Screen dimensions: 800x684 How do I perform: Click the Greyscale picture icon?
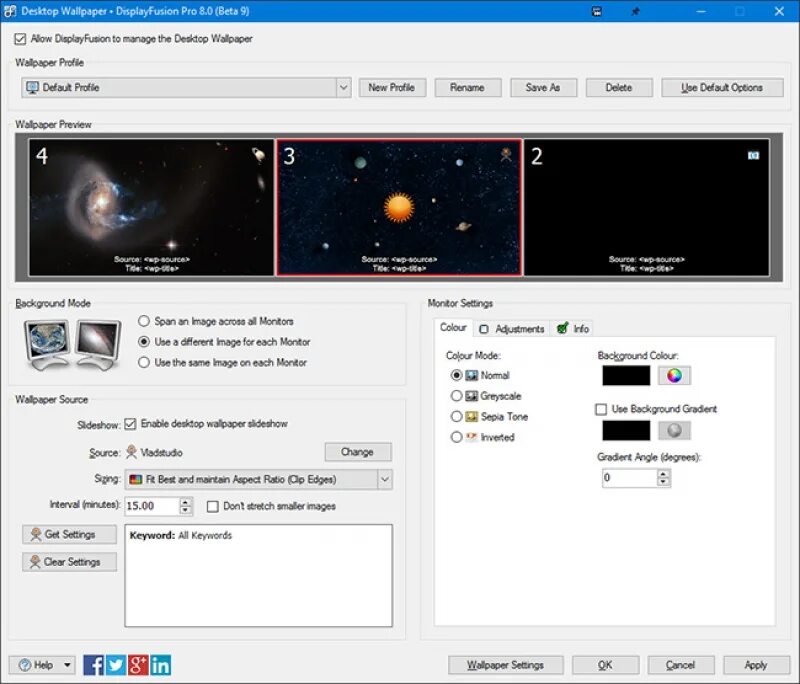tap(471, 396)
